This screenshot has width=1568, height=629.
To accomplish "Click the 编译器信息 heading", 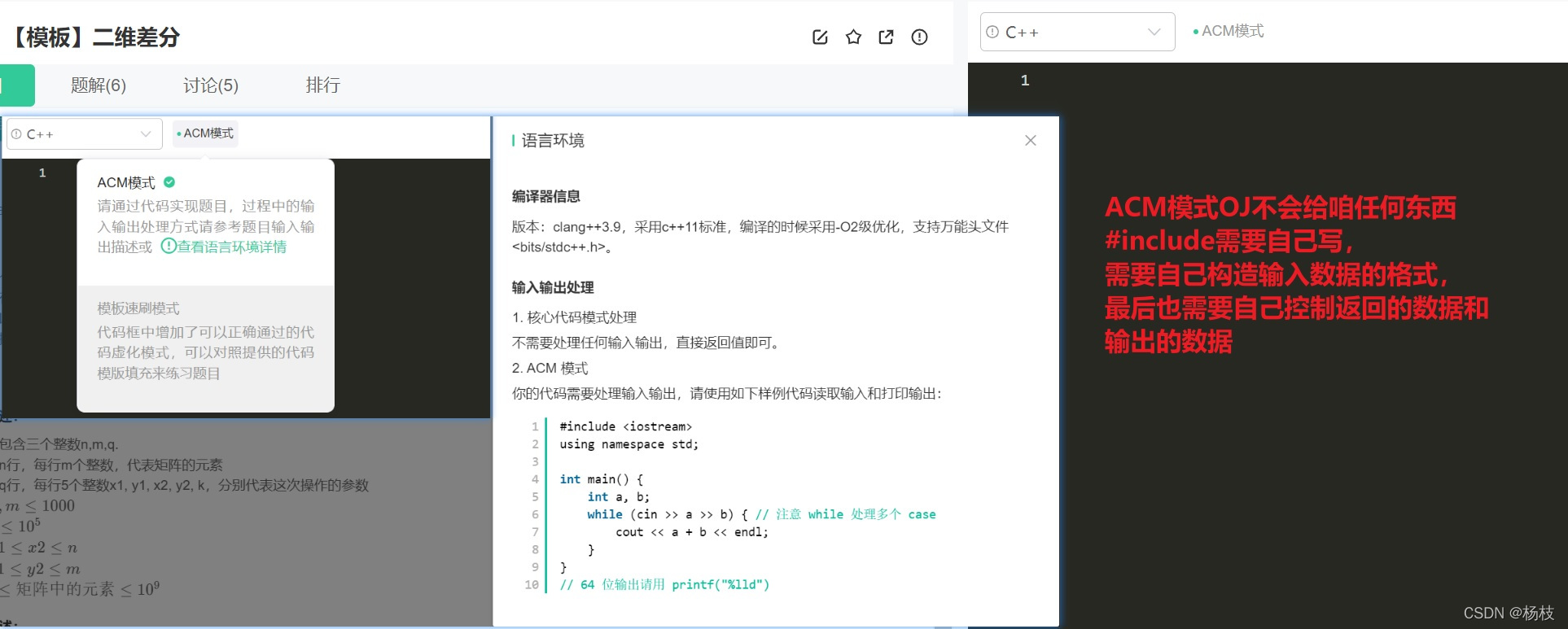I will pos(545,196).
